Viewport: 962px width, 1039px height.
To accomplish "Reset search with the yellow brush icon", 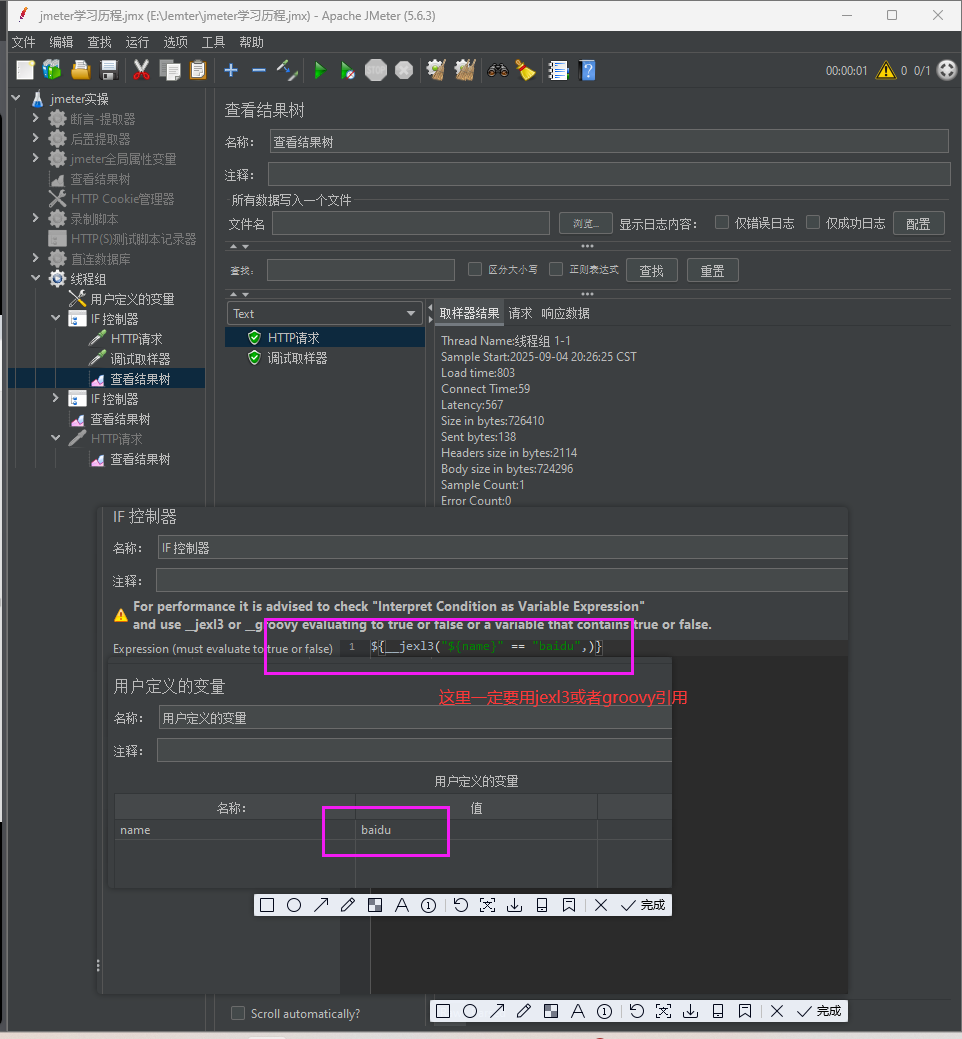I will point(525,70).
